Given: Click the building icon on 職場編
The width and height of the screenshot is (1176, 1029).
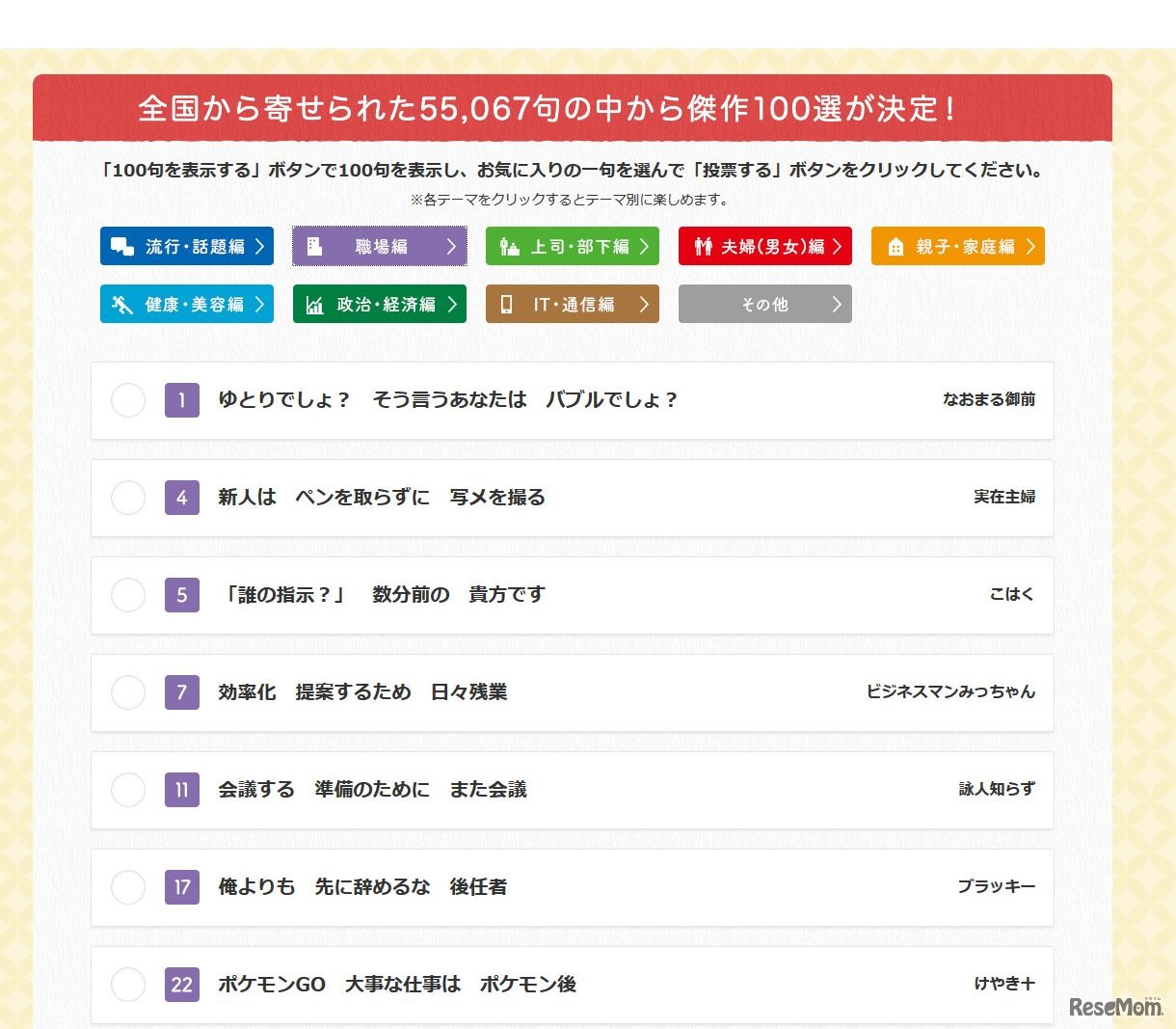Looking at the screenshot, I should pos(314,247).
